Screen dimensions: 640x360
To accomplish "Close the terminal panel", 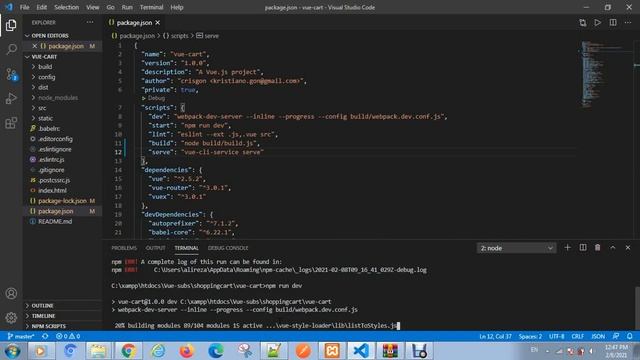I will pos(628,248).
